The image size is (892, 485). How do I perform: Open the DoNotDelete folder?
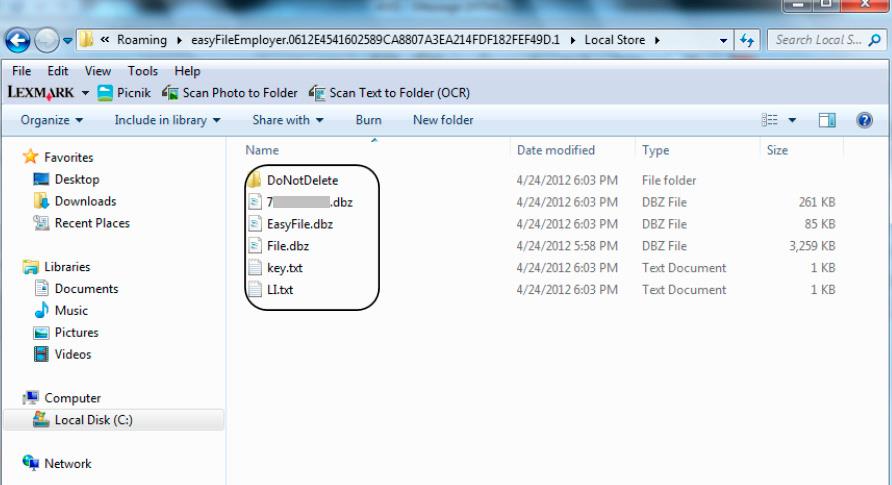click(302, 181)
